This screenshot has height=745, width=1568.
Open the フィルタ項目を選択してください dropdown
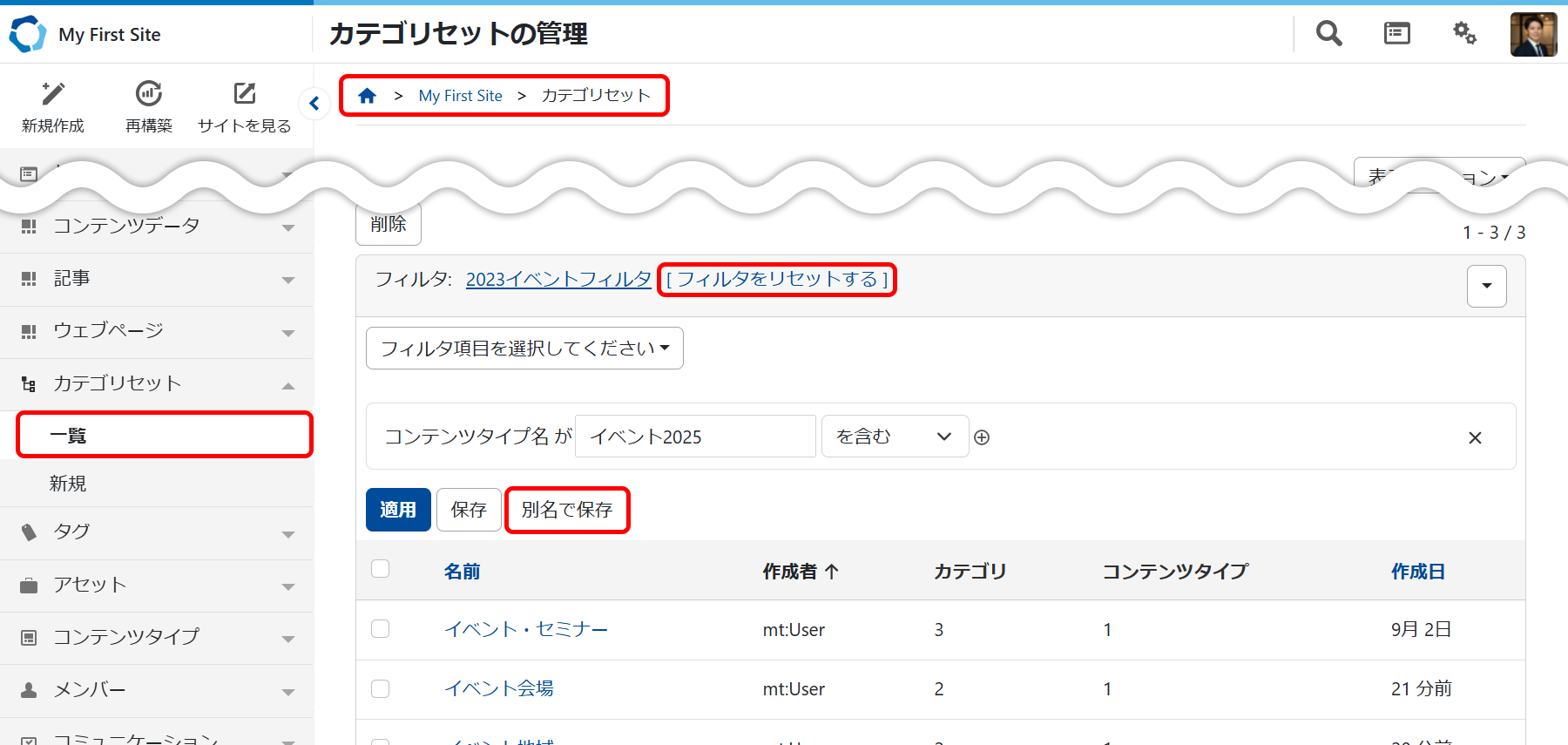(524, 349)
